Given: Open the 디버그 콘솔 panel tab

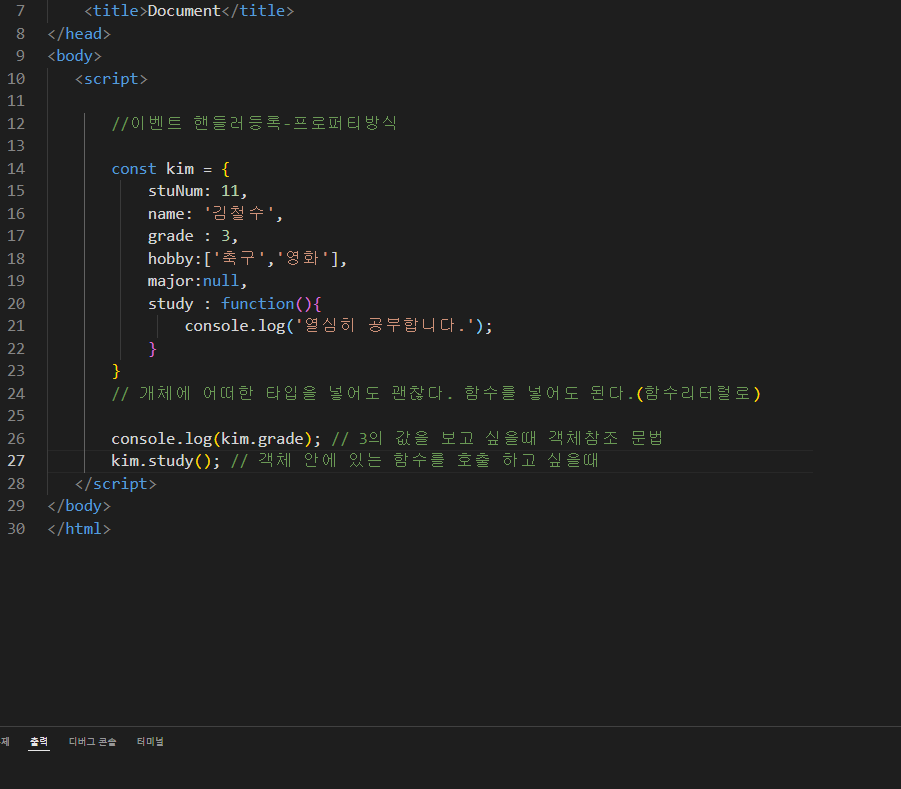Looking at the screenshot, I should (x=93, y=741).
